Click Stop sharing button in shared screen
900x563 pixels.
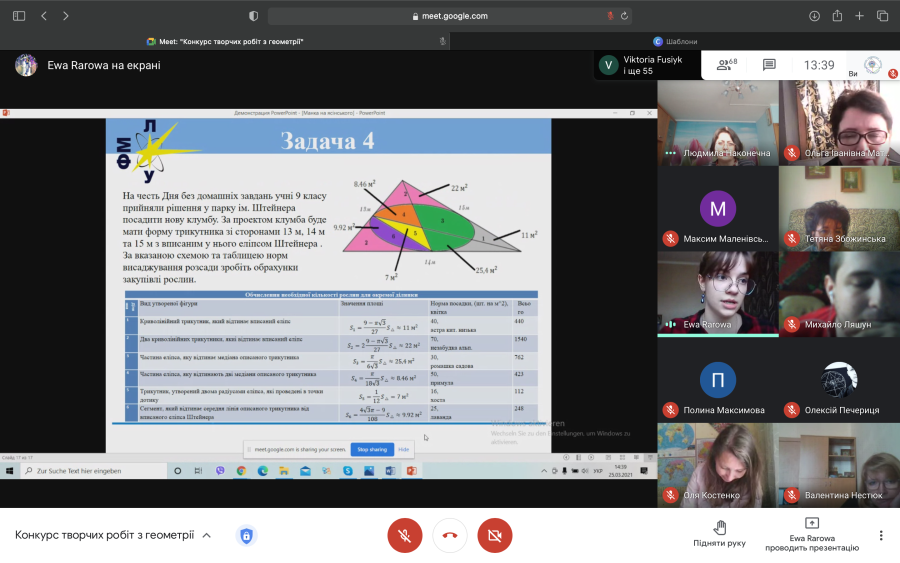point(372,449)
